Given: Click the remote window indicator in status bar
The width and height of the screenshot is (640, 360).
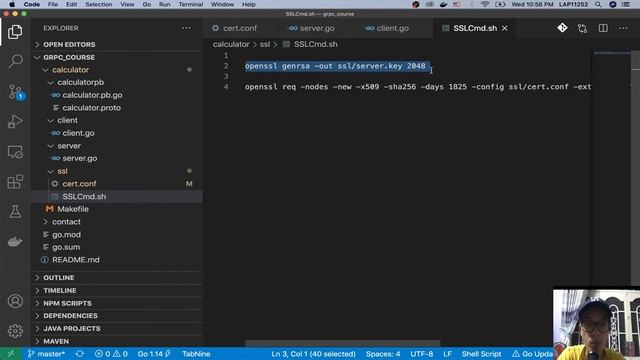Looking at the screenshot, I should point(11,354).
